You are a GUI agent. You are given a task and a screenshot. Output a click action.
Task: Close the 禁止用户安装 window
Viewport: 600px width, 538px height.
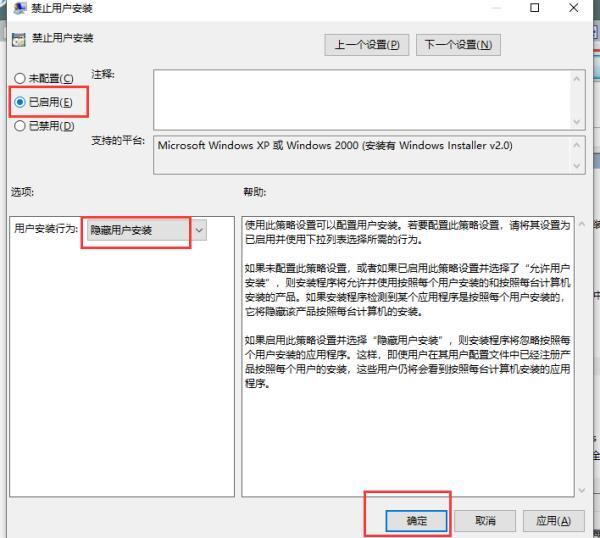coord(574,8)
